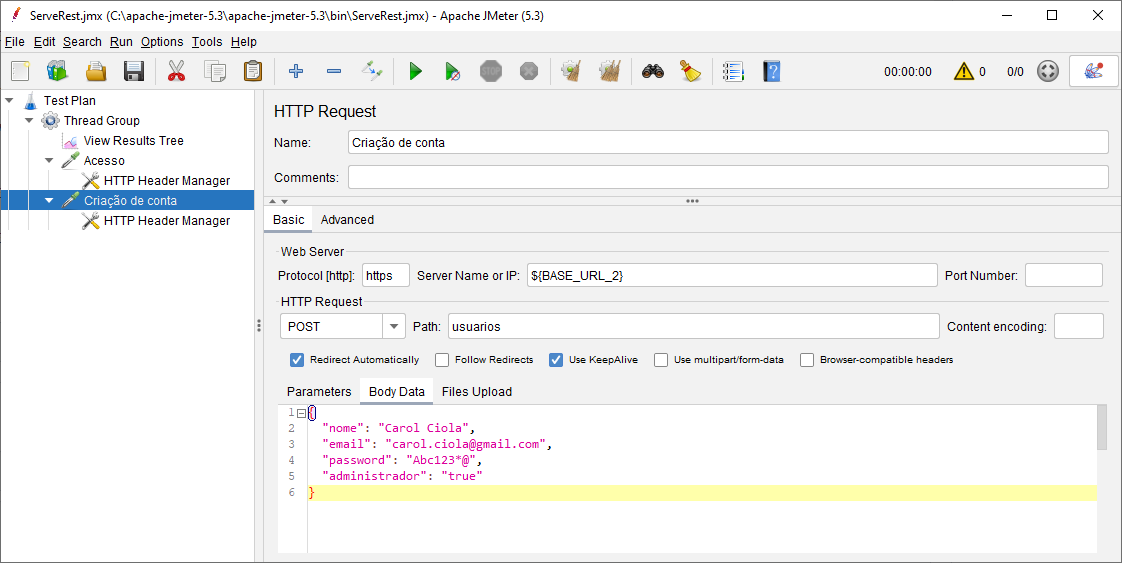Collapse the Acesso sampler node

49,161
